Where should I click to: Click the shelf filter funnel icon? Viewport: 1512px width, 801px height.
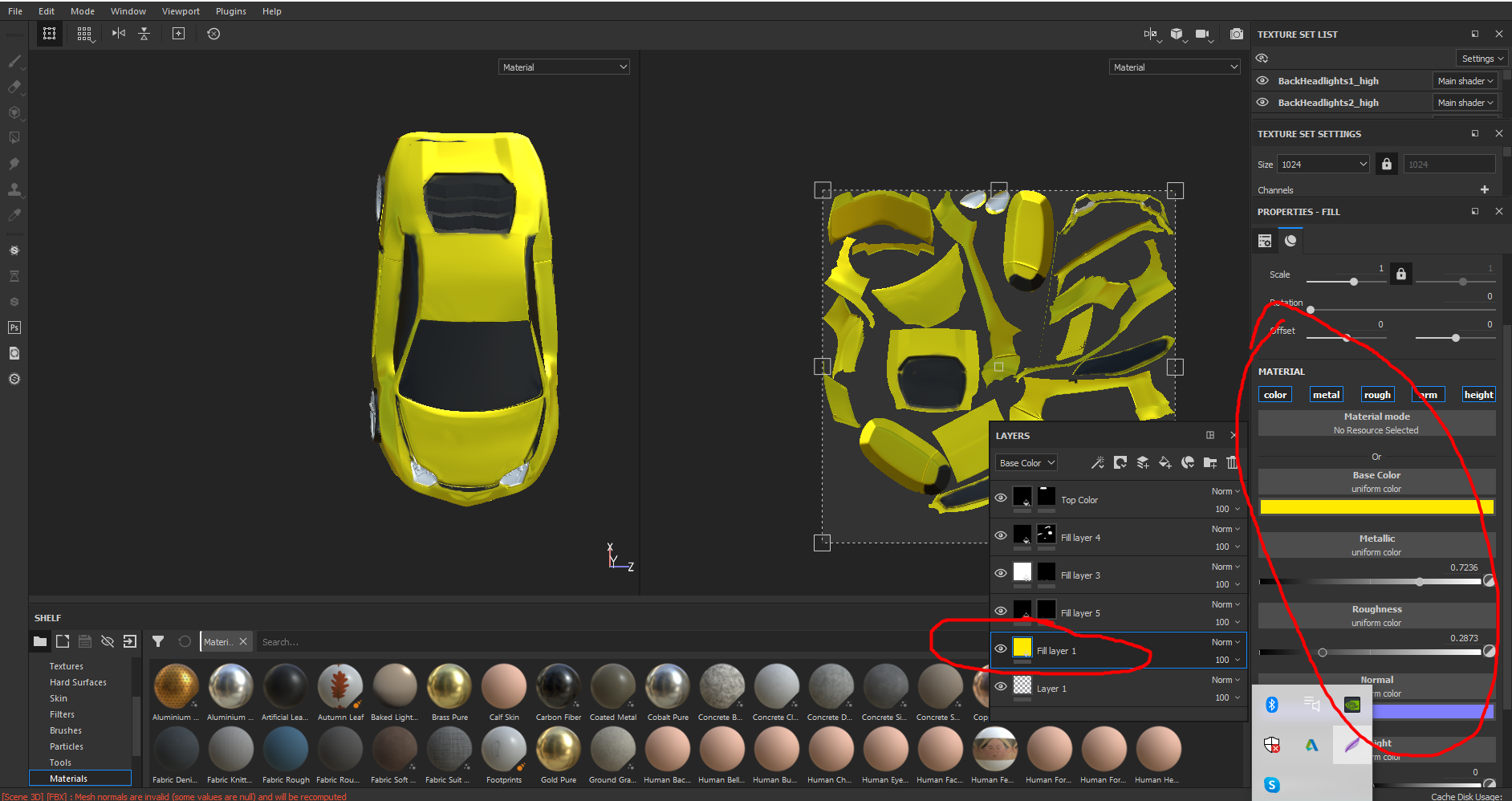[x=158, y=641]
